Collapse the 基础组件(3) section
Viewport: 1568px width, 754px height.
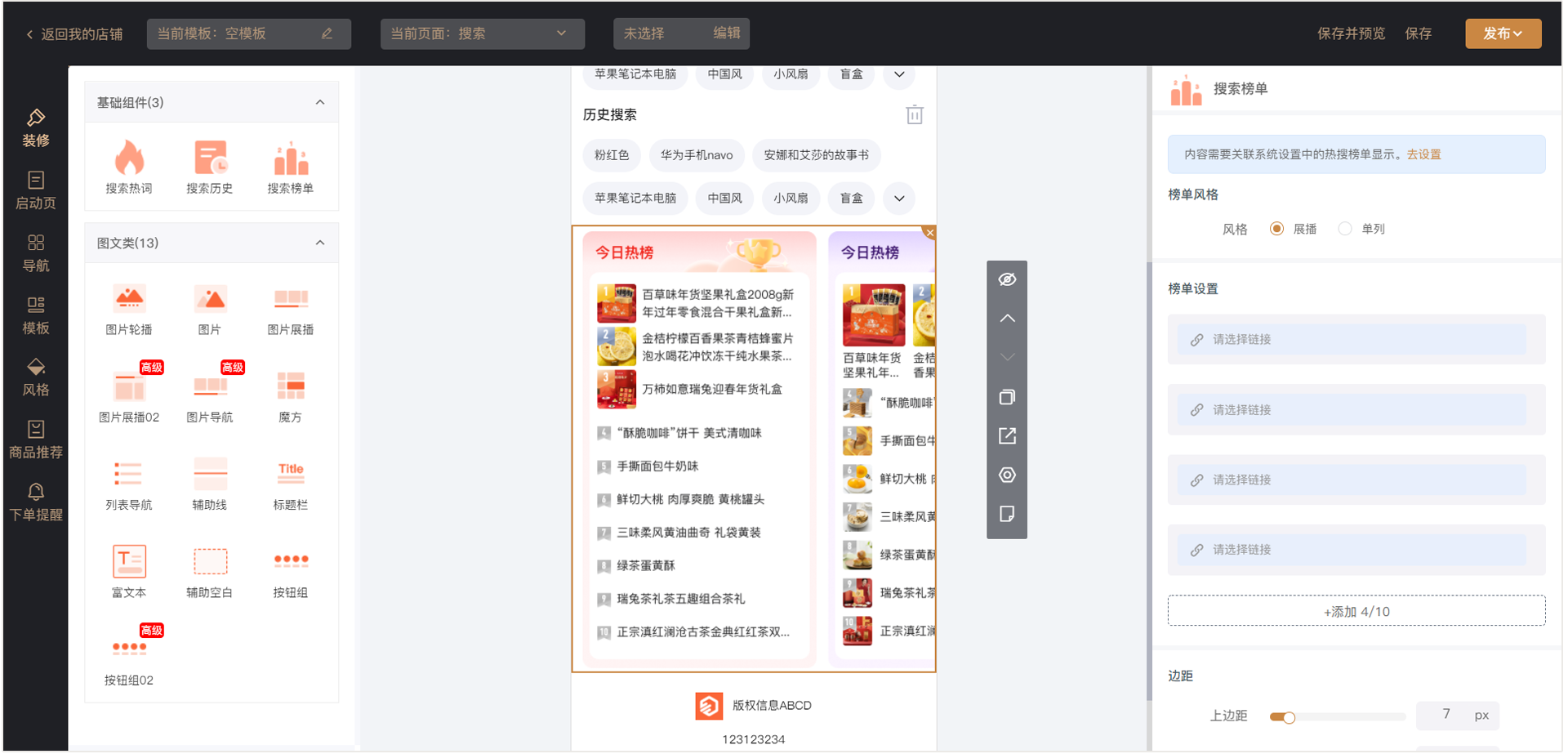pos(319,102)
